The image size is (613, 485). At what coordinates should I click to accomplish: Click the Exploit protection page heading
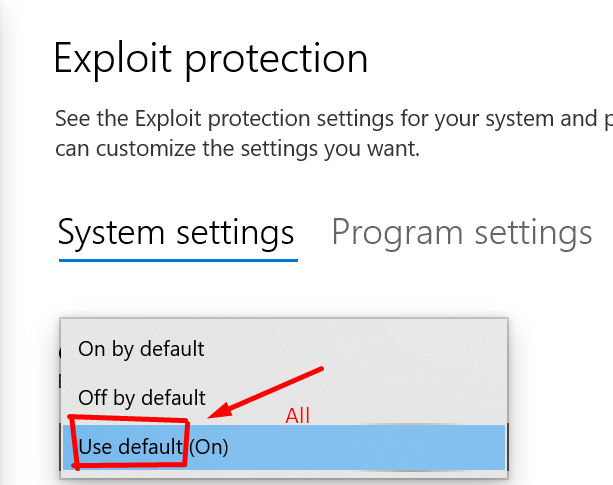[211, 59]
